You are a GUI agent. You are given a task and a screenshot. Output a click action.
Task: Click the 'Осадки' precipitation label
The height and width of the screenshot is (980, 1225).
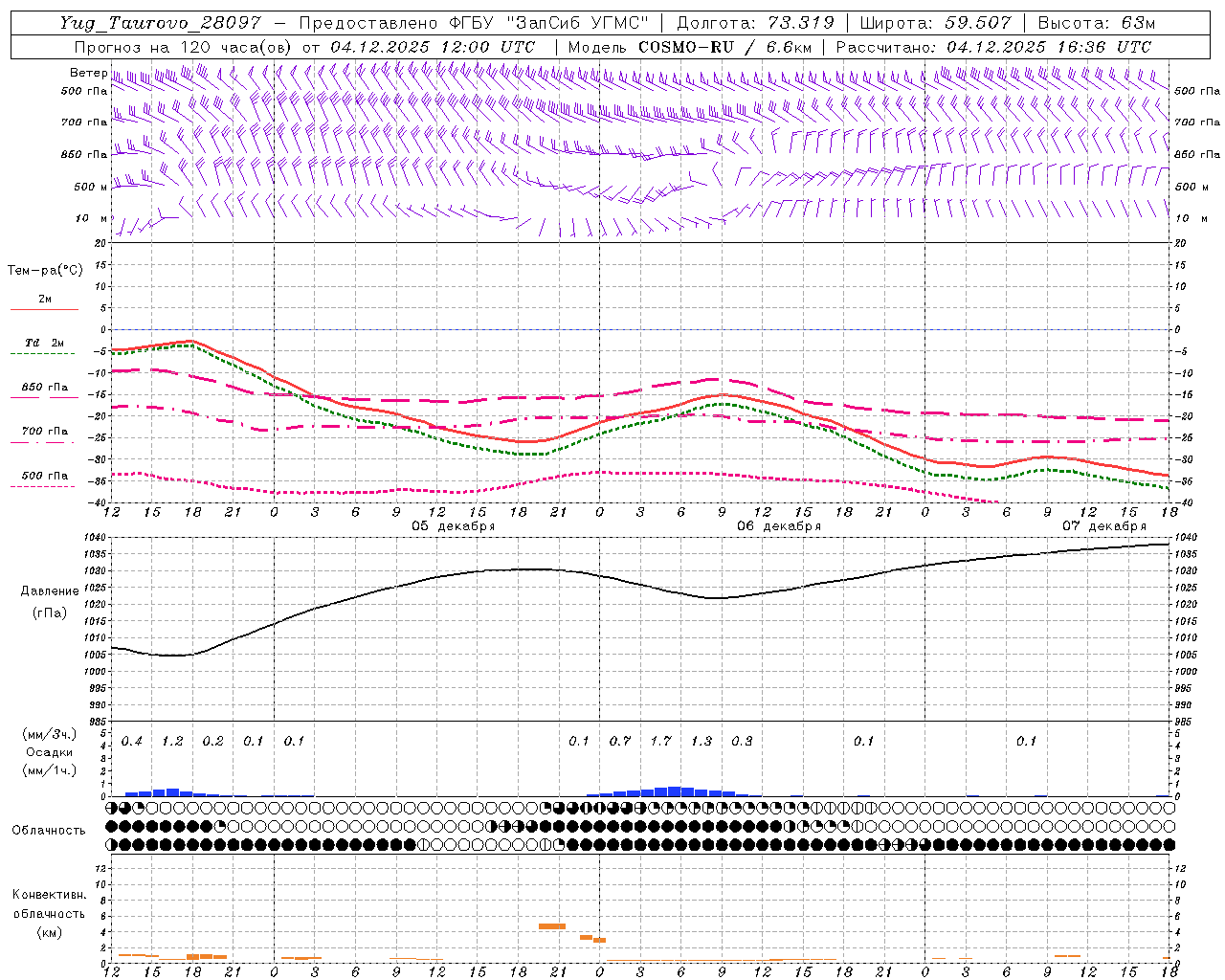(x=49, y=752)
